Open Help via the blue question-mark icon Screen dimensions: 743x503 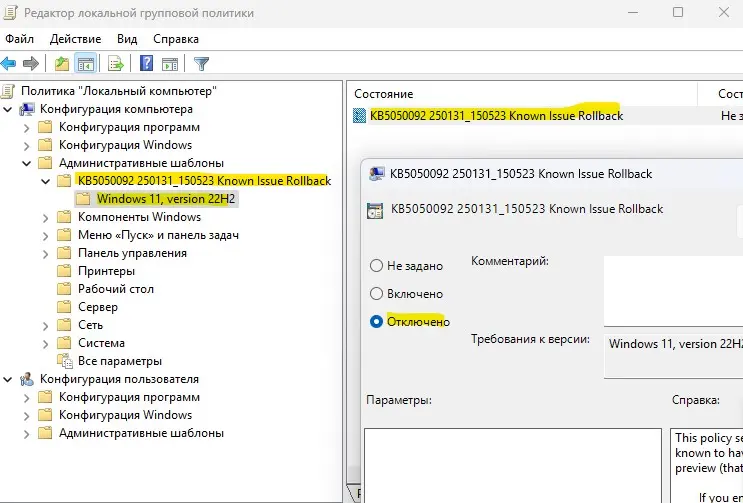146,63
